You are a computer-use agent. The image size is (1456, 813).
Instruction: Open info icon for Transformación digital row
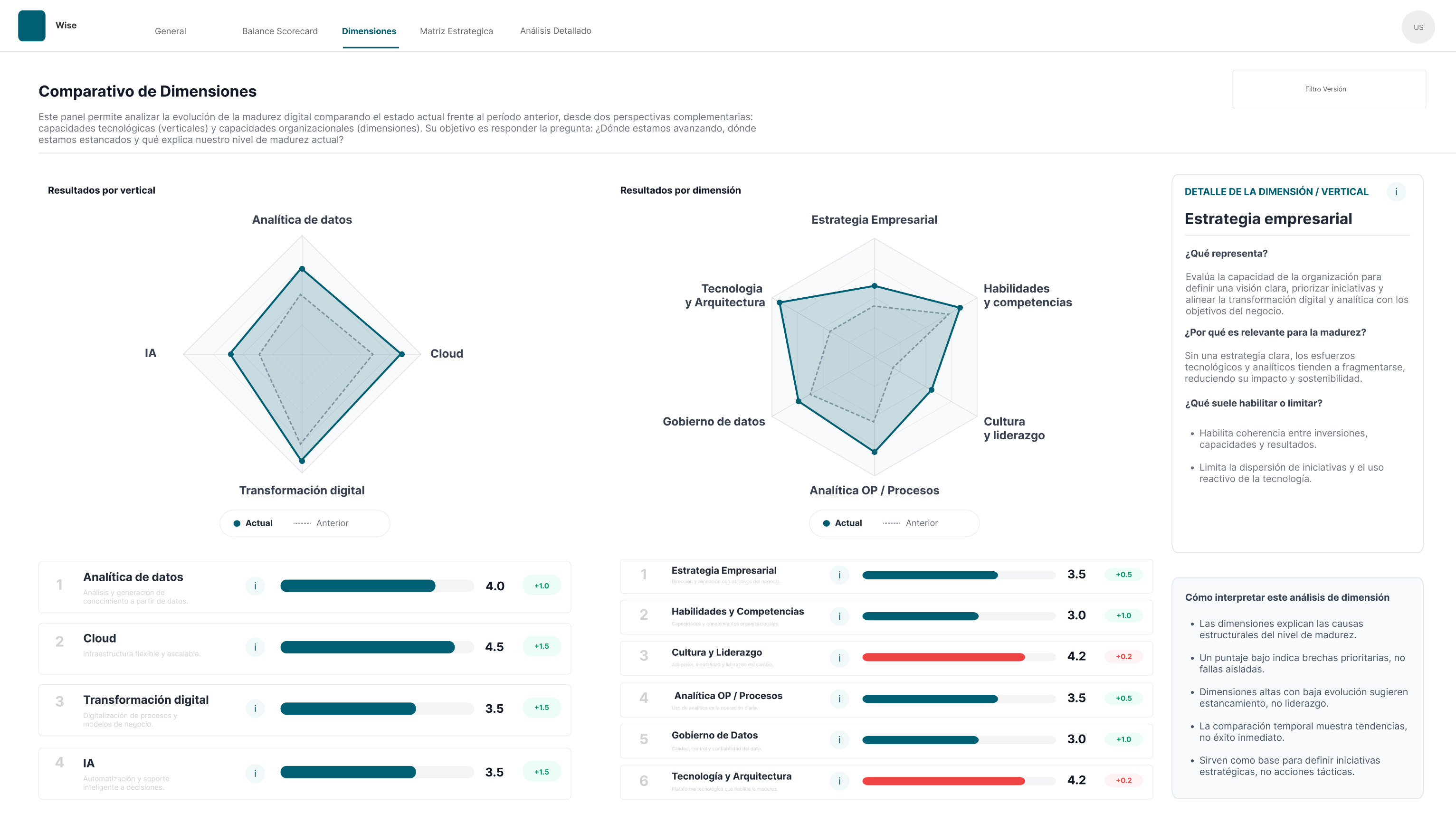pyautogui.click(x=255, y=709)
